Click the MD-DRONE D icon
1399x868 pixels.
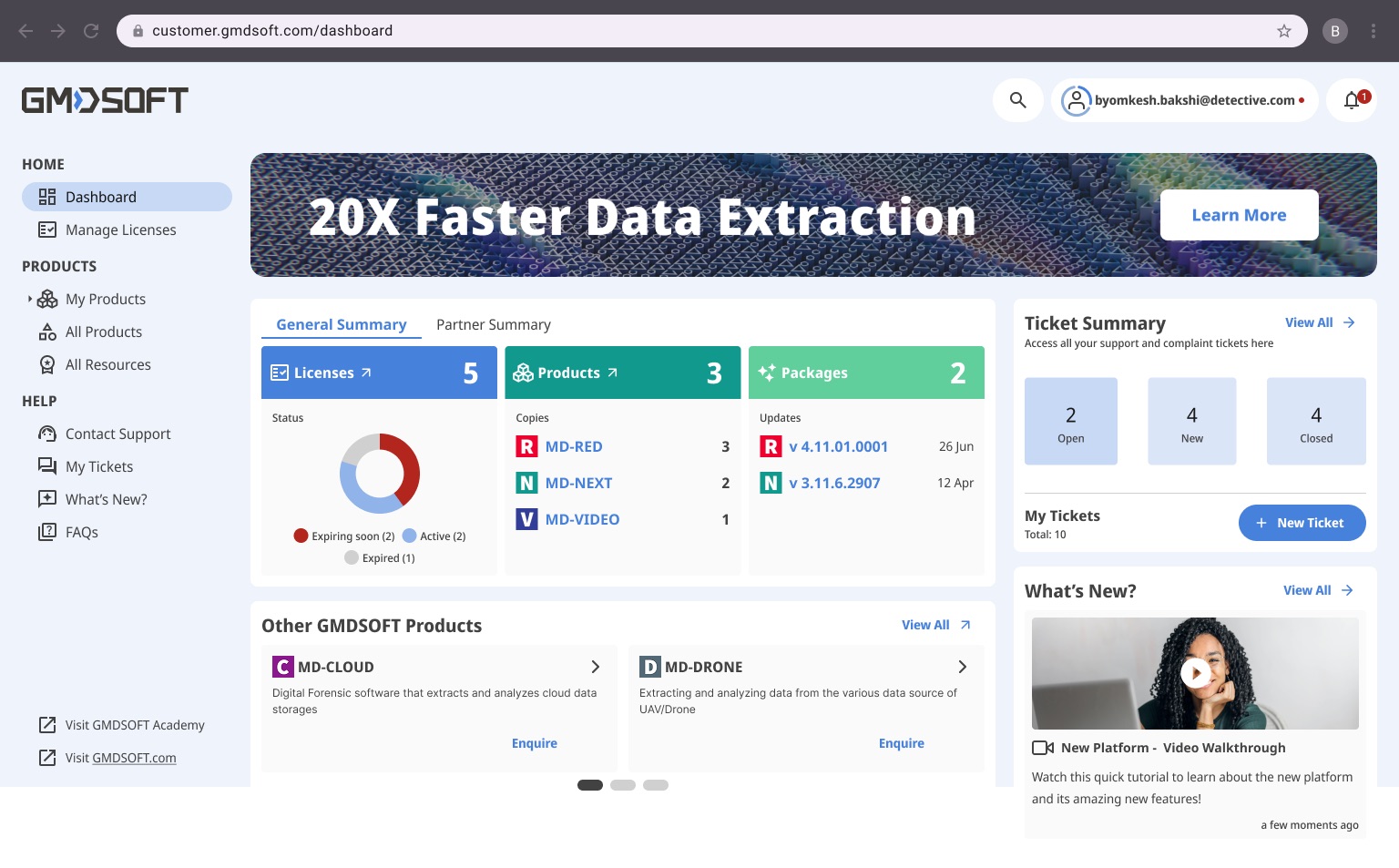tap(650, 667)
